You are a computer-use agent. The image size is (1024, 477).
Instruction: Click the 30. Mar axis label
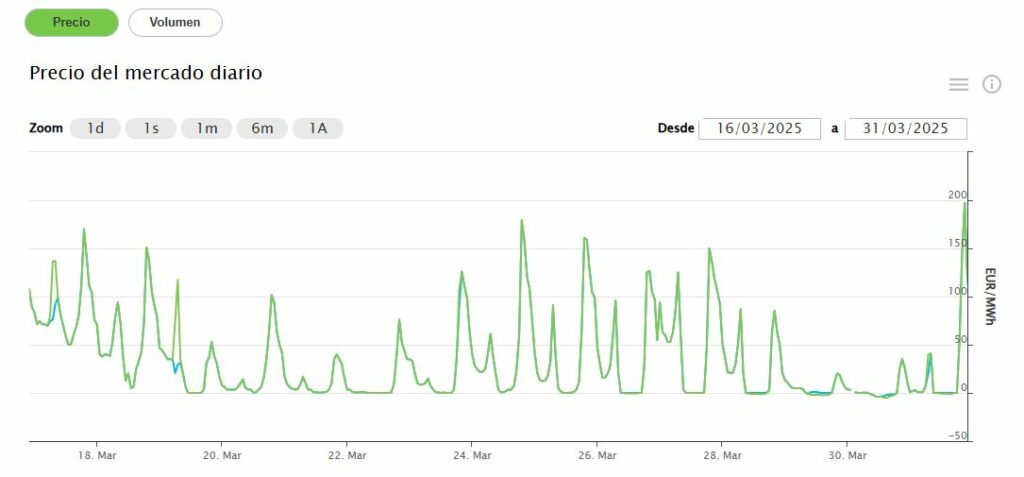(847, 455)
